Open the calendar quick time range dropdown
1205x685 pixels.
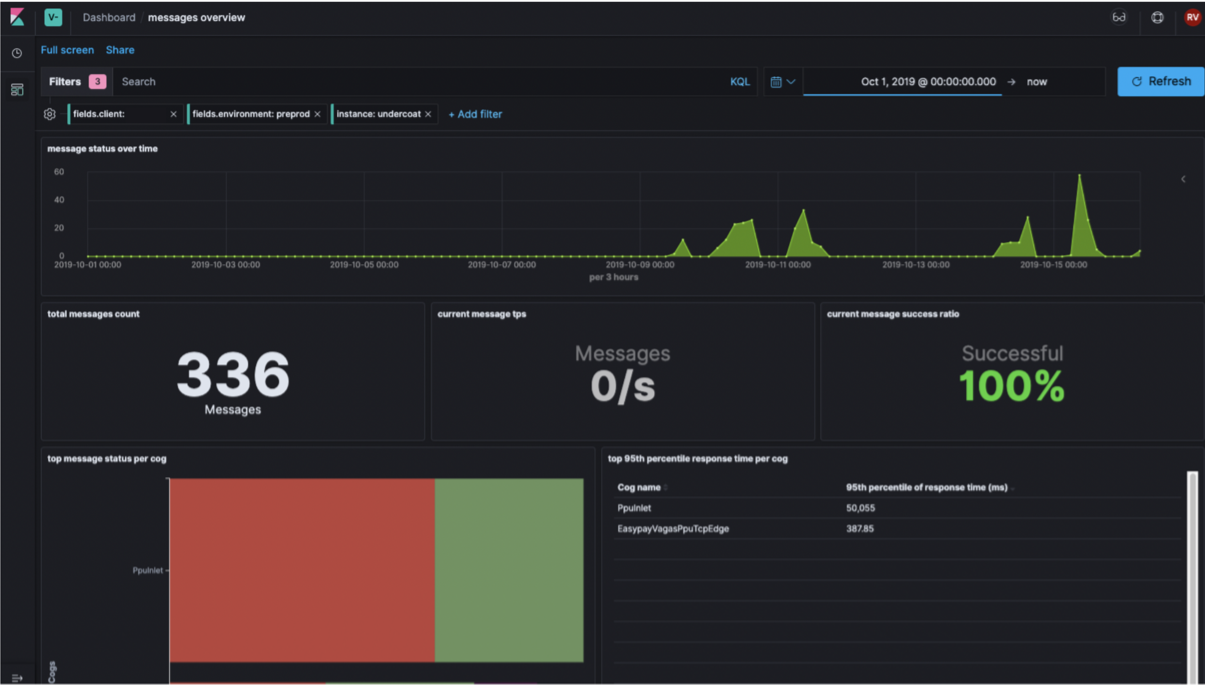coord(783,82)
